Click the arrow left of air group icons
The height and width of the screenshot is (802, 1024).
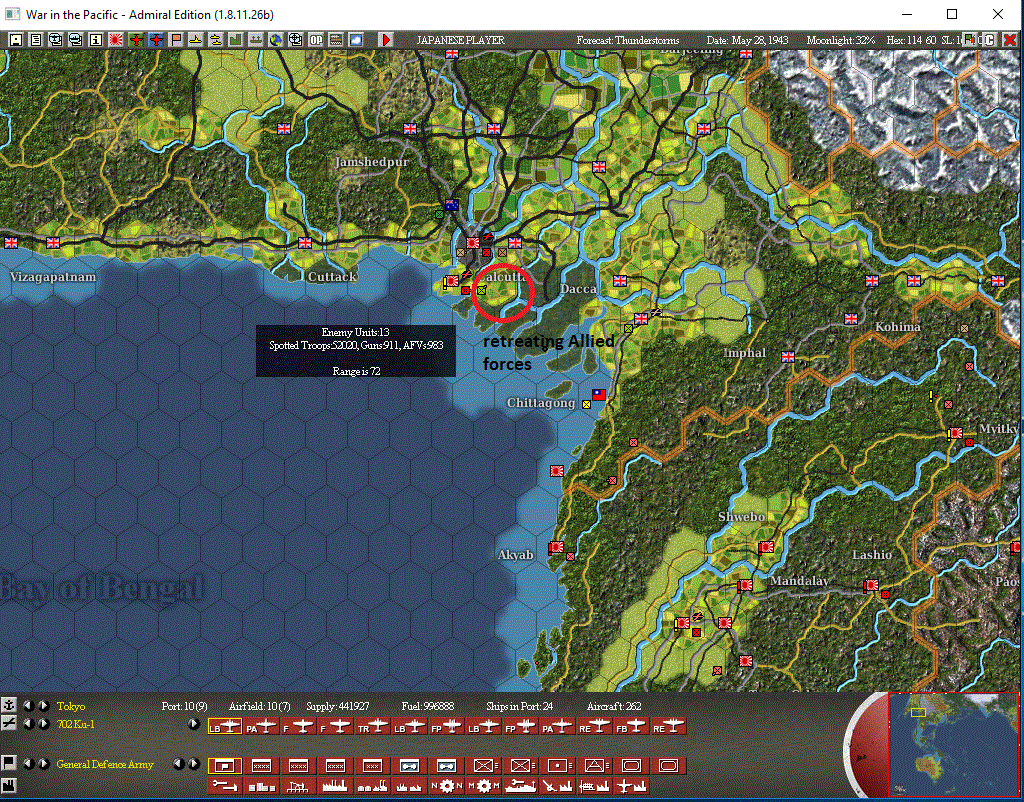tap(193, 724)
